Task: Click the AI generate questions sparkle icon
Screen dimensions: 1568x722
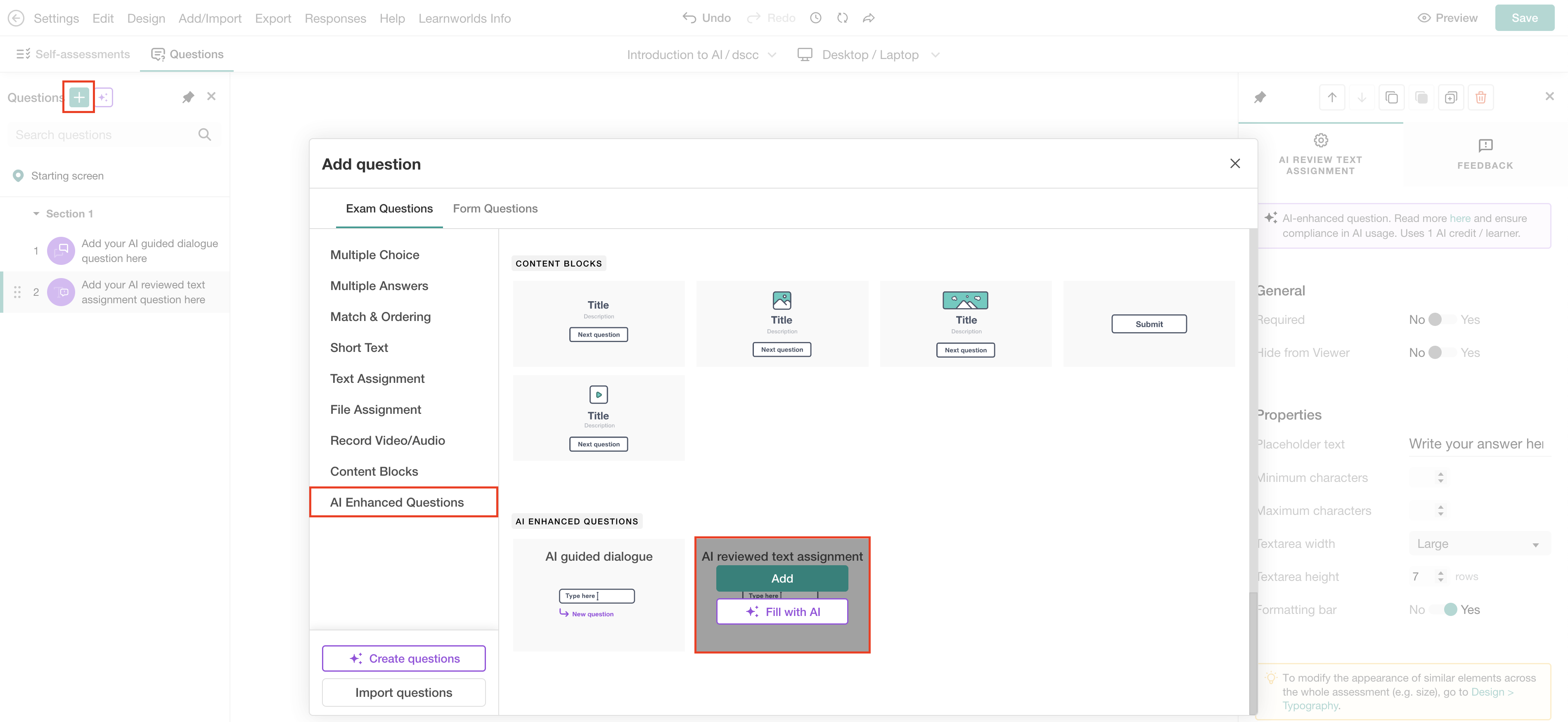Action: pyautogui.click(x=104, y=97)
